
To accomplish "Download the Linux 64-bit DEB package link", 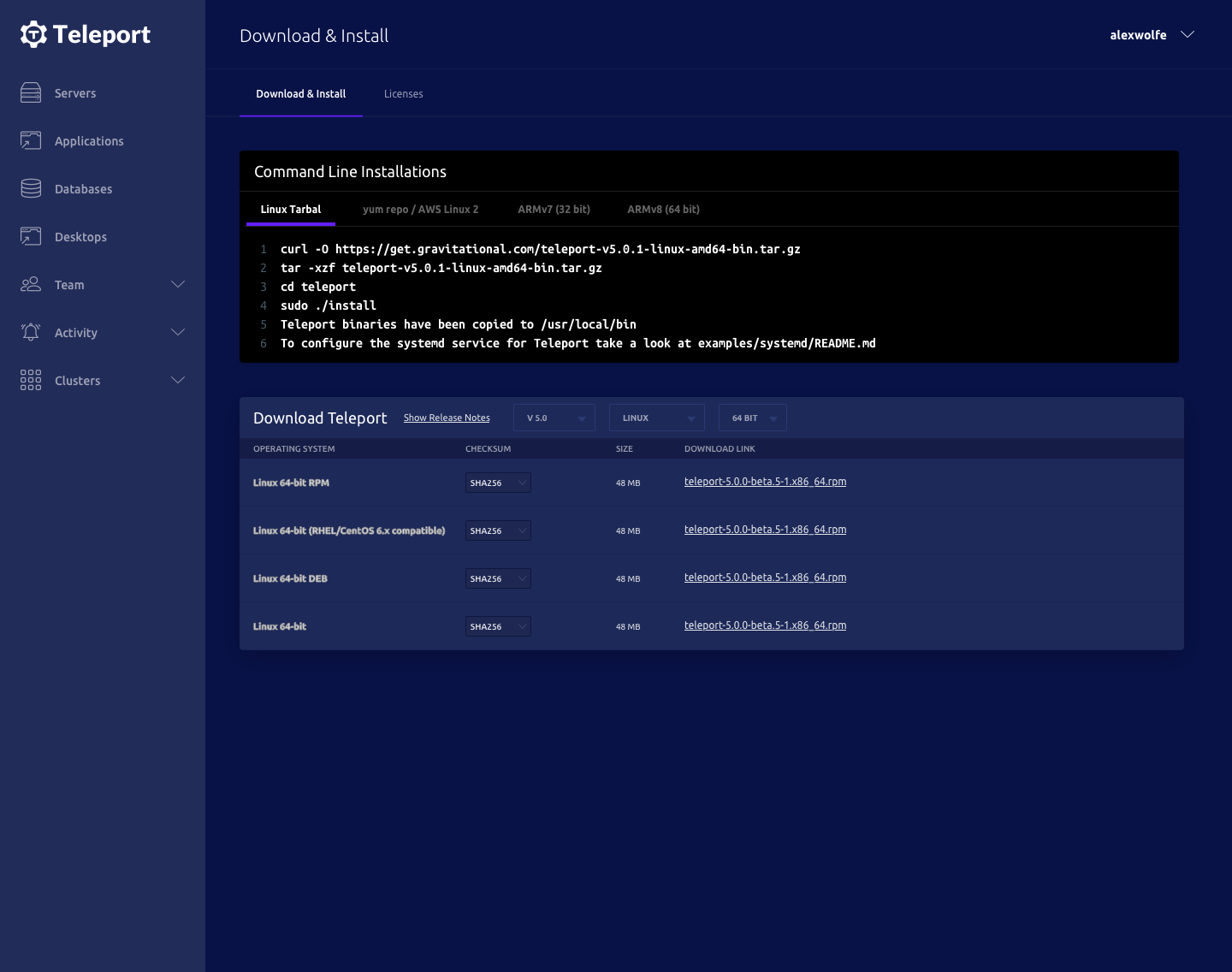I will [x=765, y=578].
